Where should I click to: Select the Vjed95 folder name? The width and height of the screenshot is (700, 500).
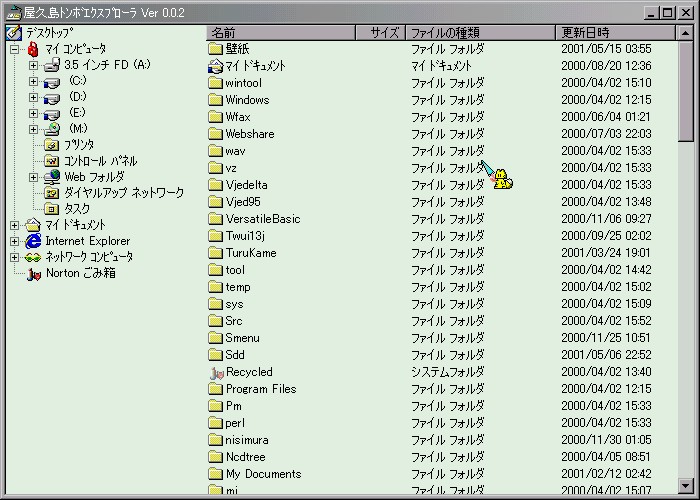[x=243, y=202]
